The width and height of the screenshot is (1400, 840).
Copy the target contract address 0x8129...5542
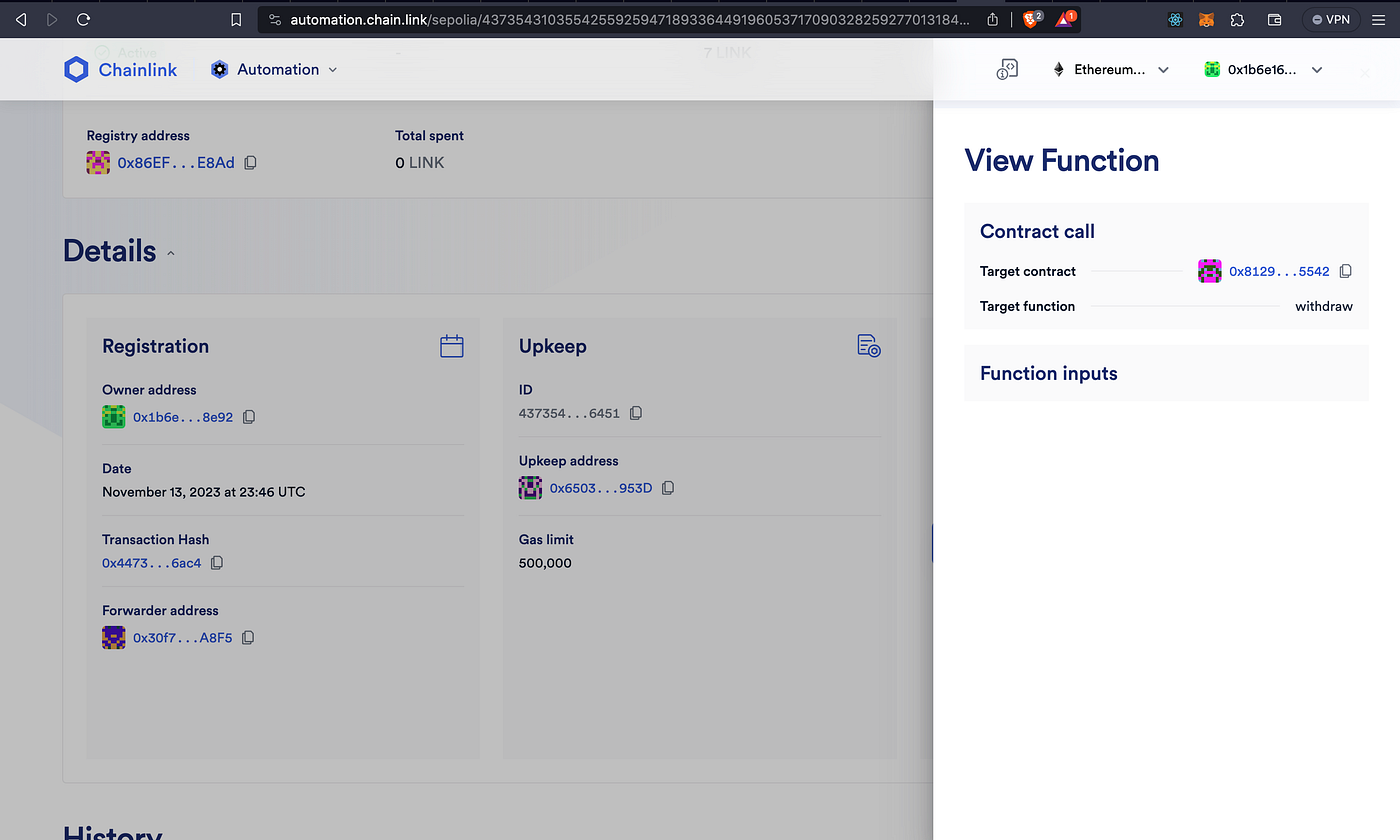click(x=1346, y=271)
